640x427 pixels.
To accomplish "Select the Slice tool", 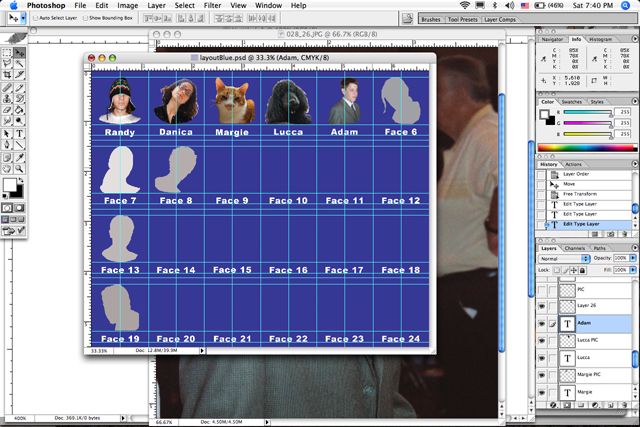I will [19, 75].
